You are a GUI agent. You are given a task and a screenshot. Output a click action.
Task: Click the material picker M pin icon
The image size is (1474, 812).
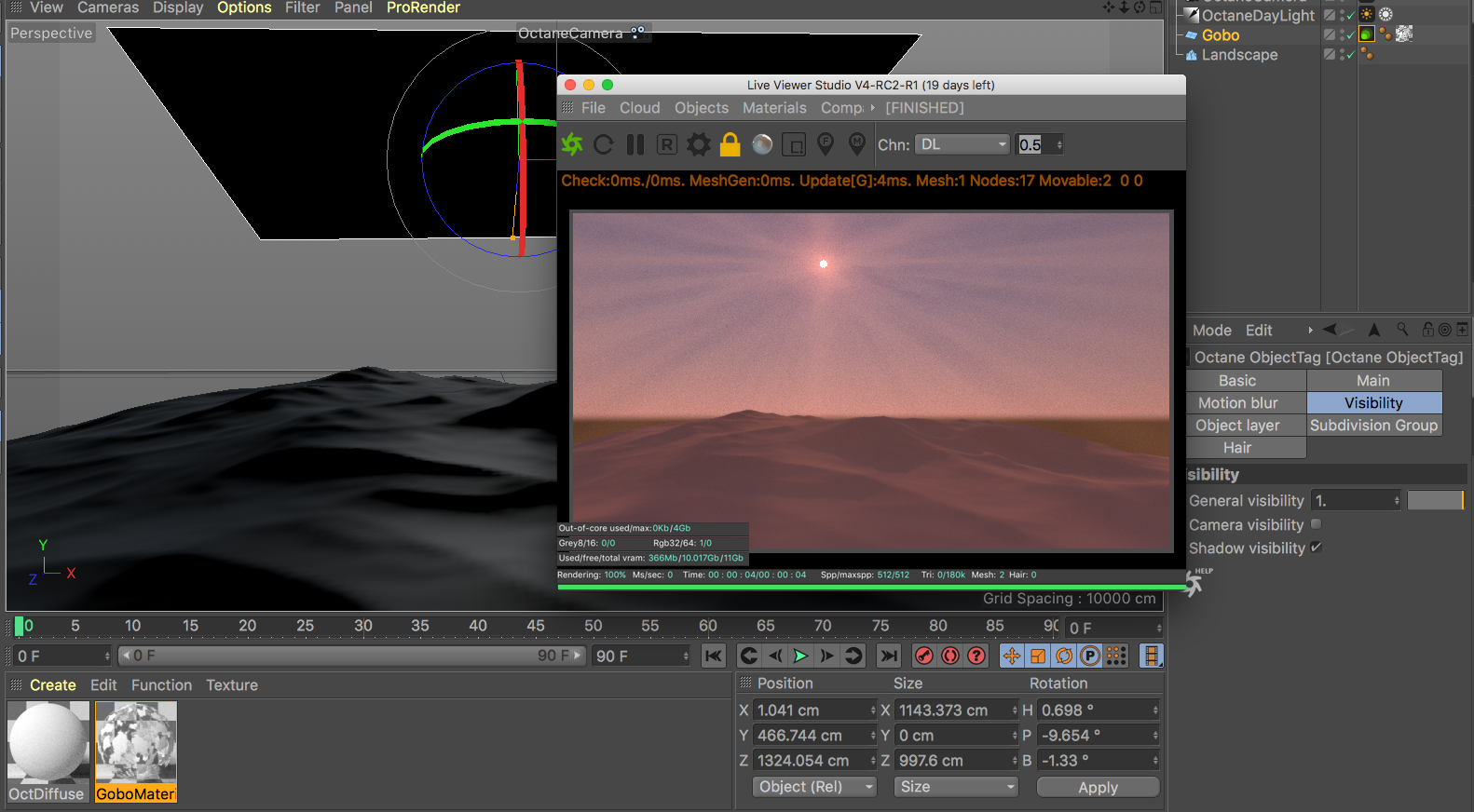(x=857, y=143)
